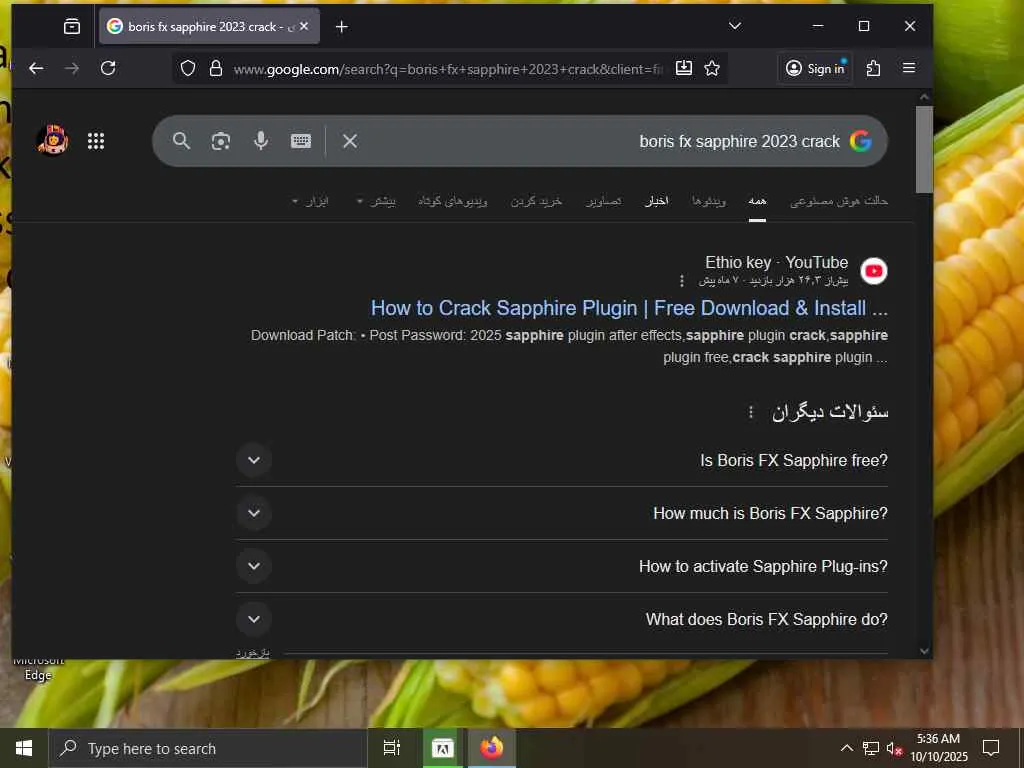This screenshot has width=1024, height=768.
Task: Go back to the previous page
Action: click(36, 68)
